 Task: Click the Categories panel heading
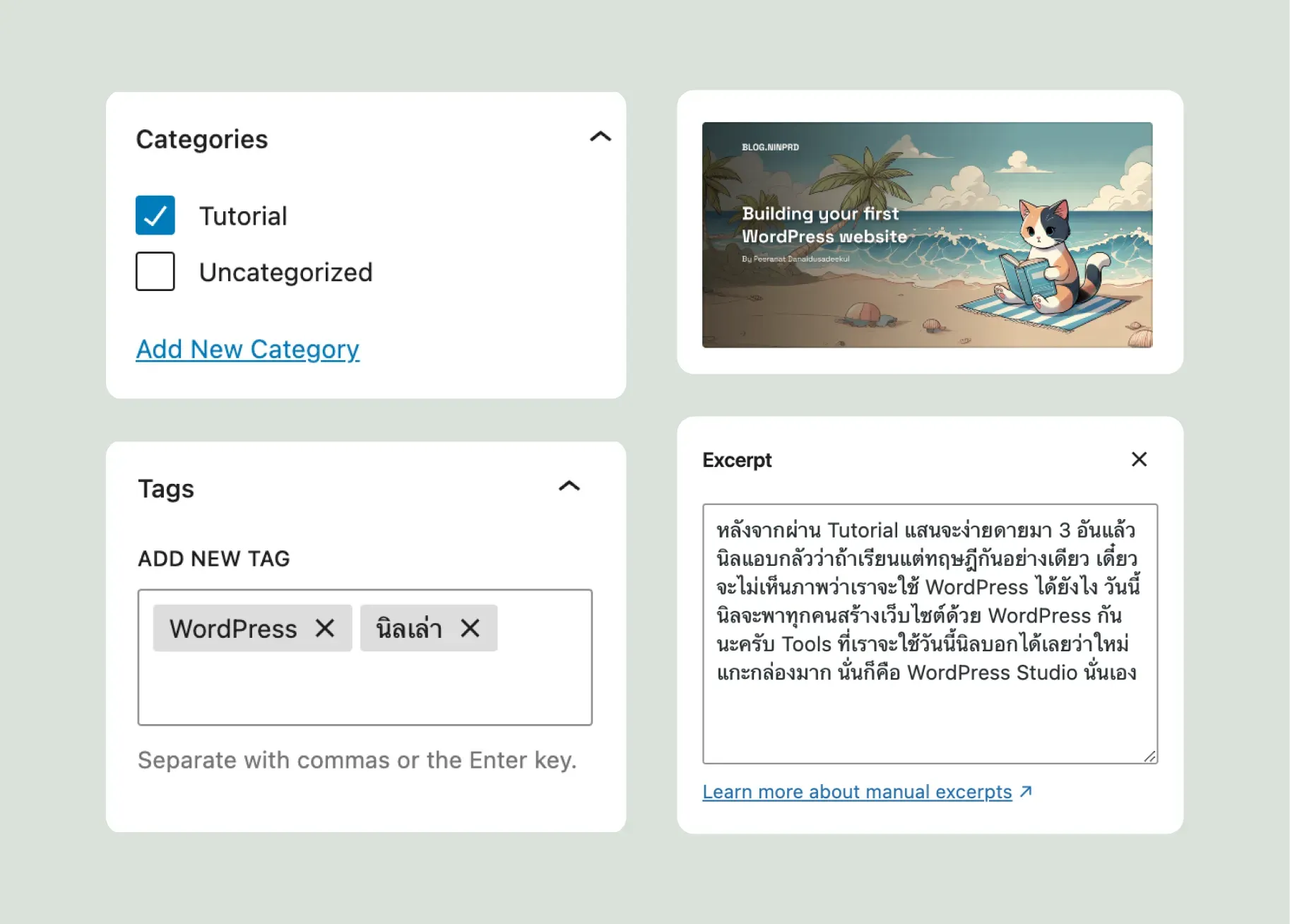[x=202, y=139]
